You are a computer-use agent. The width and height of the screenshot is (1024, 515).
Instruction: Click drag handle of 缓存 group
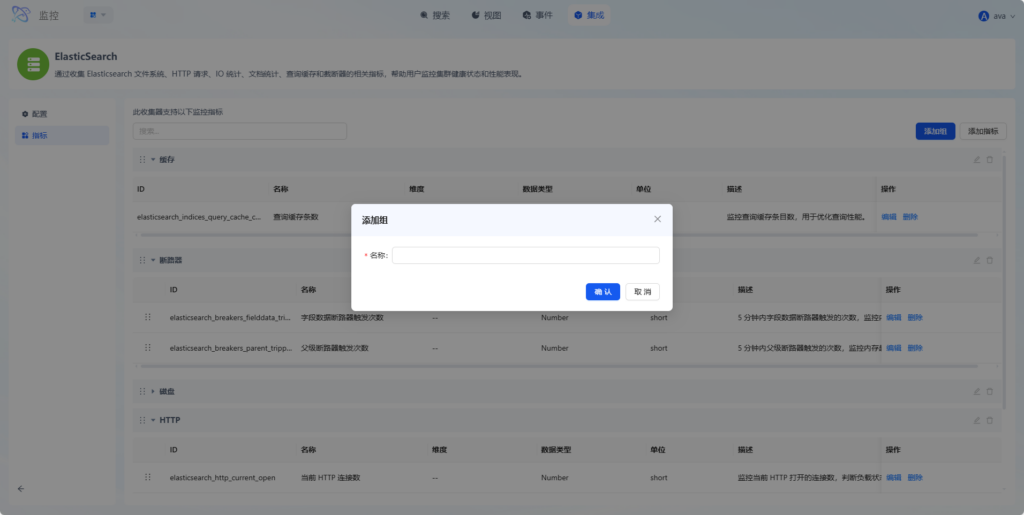point(142,160)
